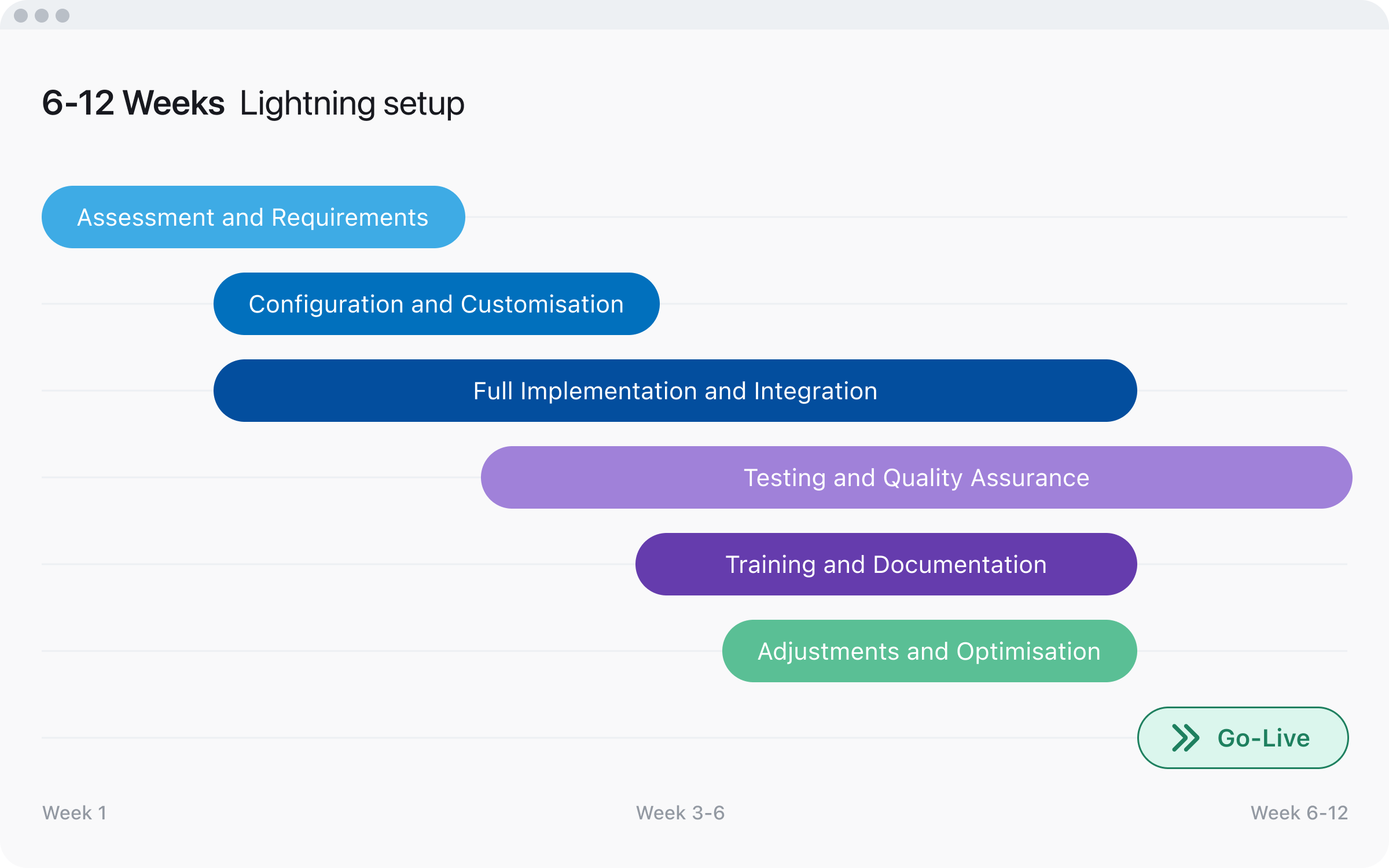Click gridline left of Testing and Quality bar
Image resolution: width=1389 pixels, height=868 pixels.
tap(260, 477)
